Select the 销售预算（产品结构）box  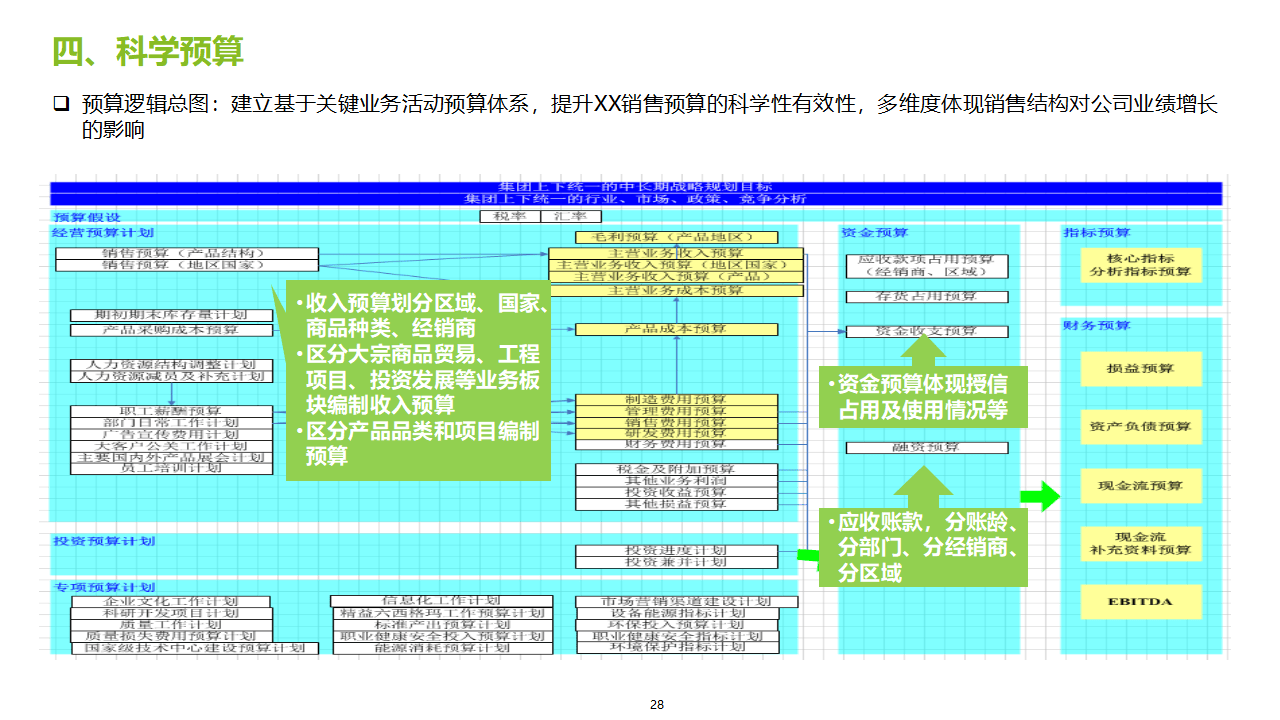coord(187,254)
